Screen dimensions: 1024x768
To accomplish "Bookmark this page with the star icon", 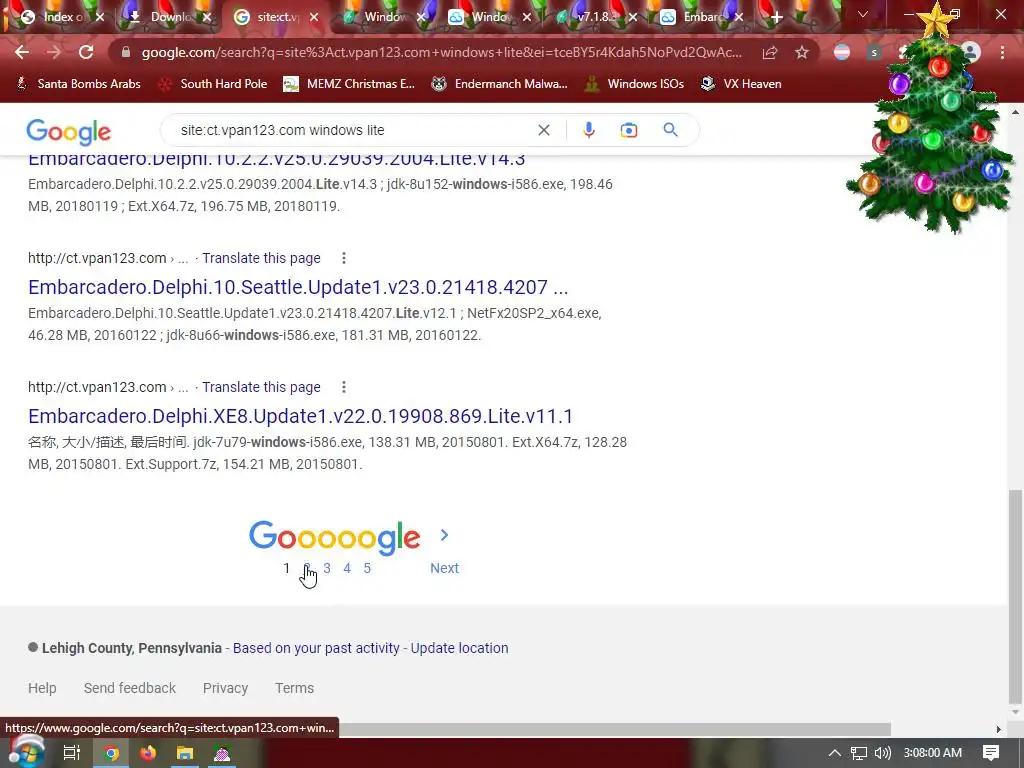I will pyautogui.click(x=802, y=53).
